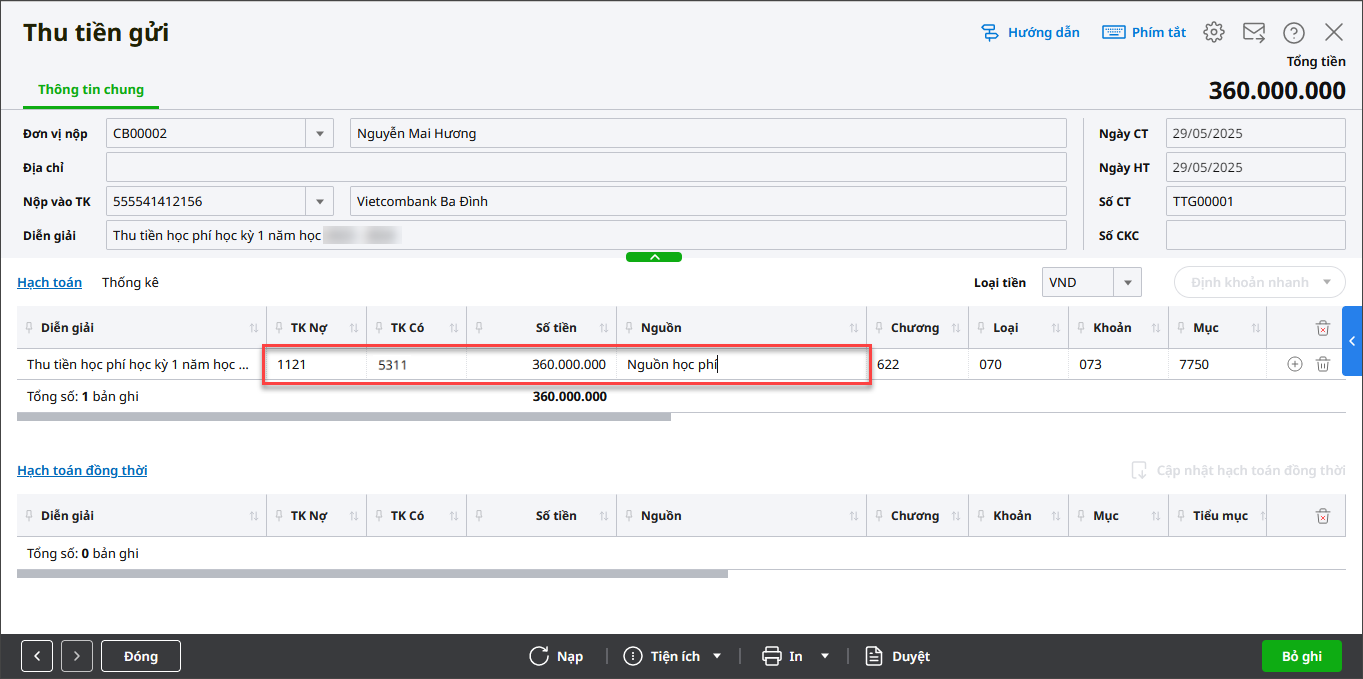Click the Nạp reload button
Image resolution: width=1363 pixels, height=679 pixels.
[556, 656]
